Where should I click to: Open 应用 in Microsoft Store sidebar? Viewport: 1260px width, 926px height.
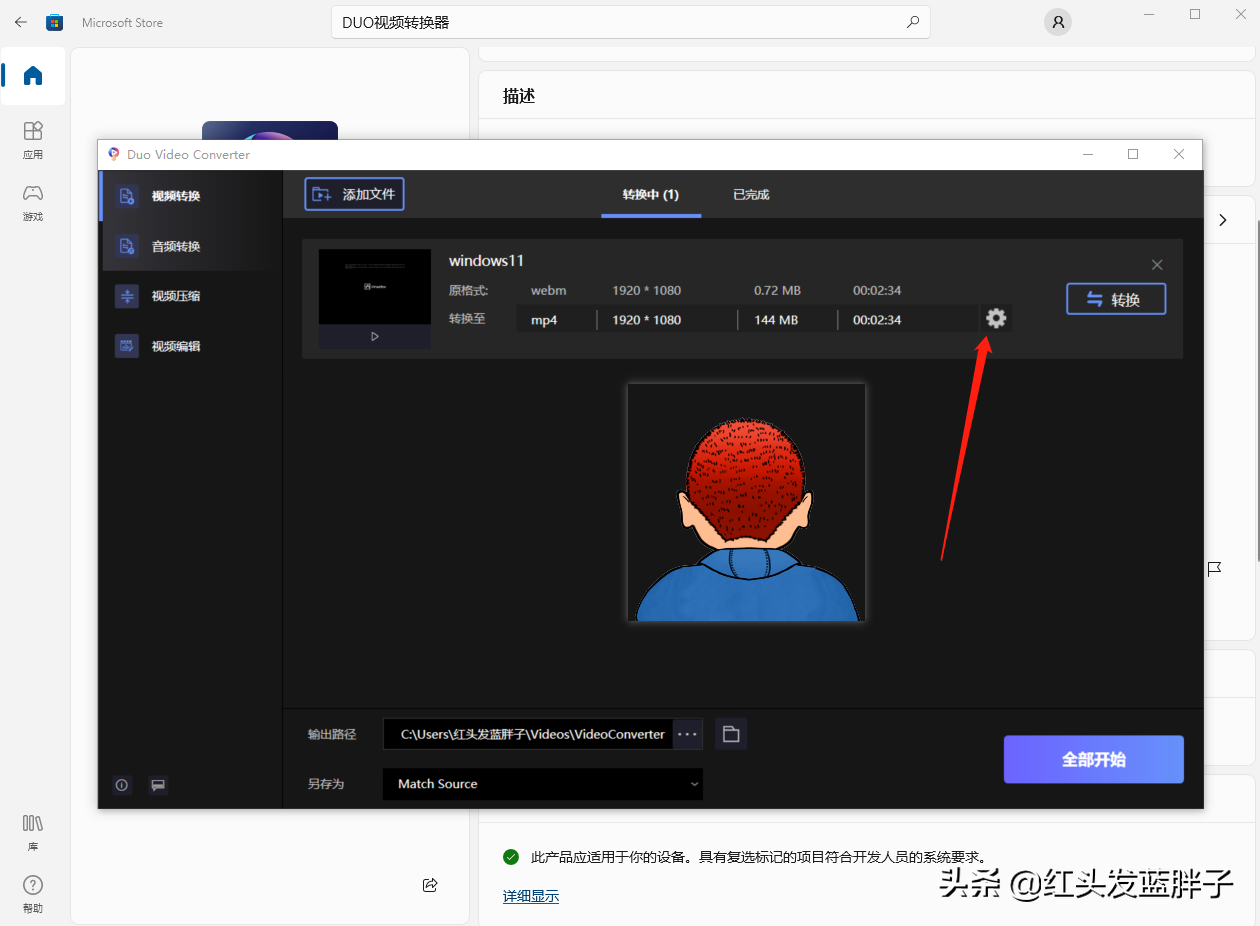pos(33,140)
